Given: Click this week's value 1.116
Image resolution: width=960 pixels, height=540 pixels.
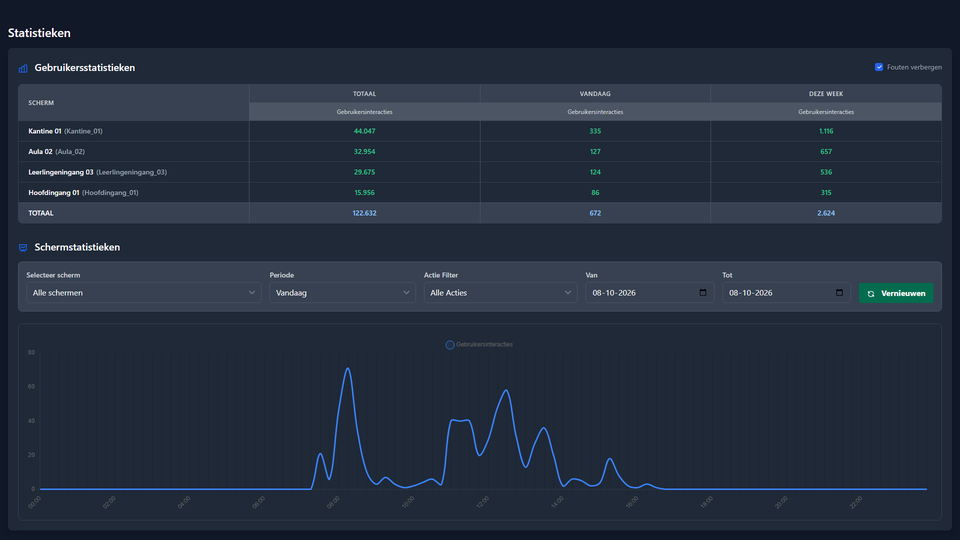Looking at the screenshot, I should tap(826, 131).
